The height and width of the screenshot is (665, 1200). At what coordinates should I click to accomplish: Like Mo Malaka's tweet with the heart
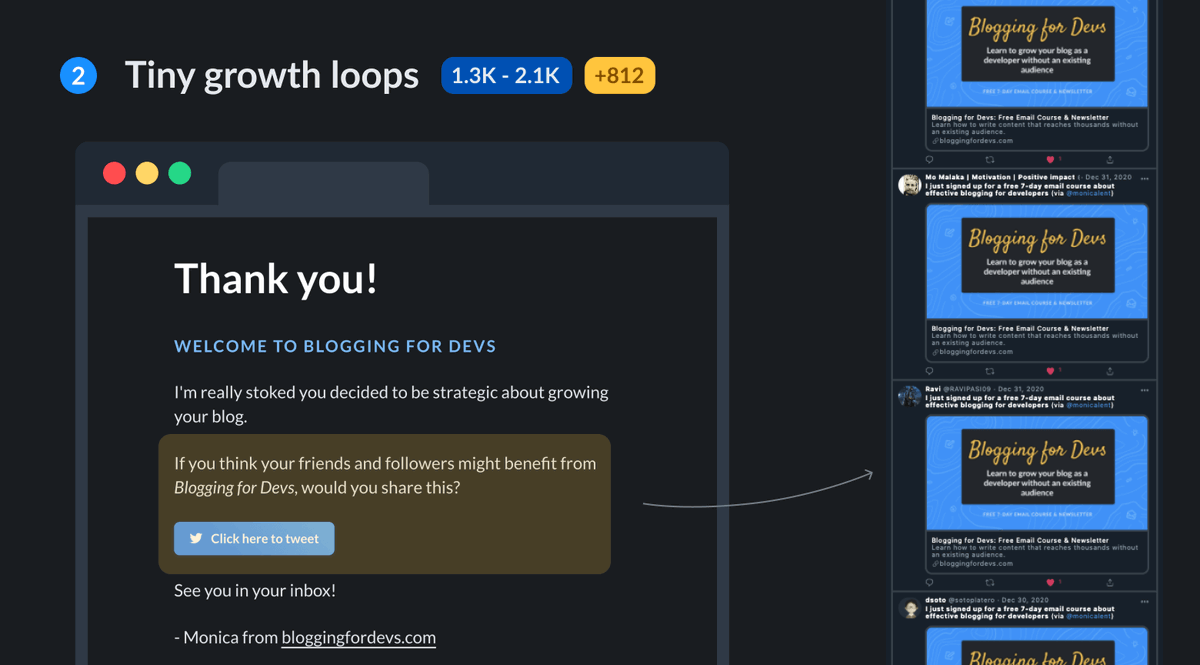tap(1050, 371)
